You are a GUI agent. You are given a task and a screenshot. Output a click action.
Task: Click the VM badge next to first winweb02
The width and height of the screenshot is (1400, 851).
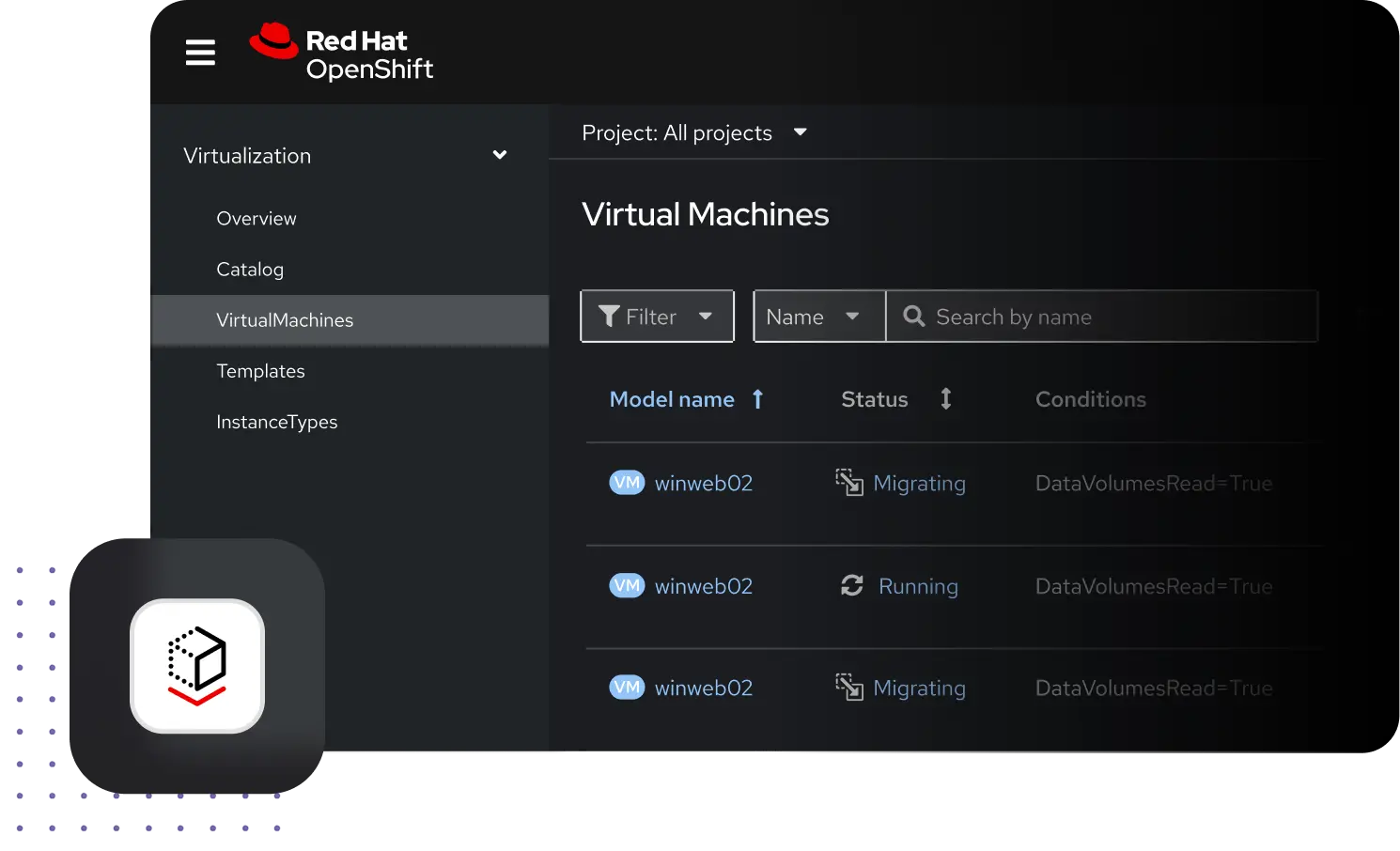pos(627,482)
